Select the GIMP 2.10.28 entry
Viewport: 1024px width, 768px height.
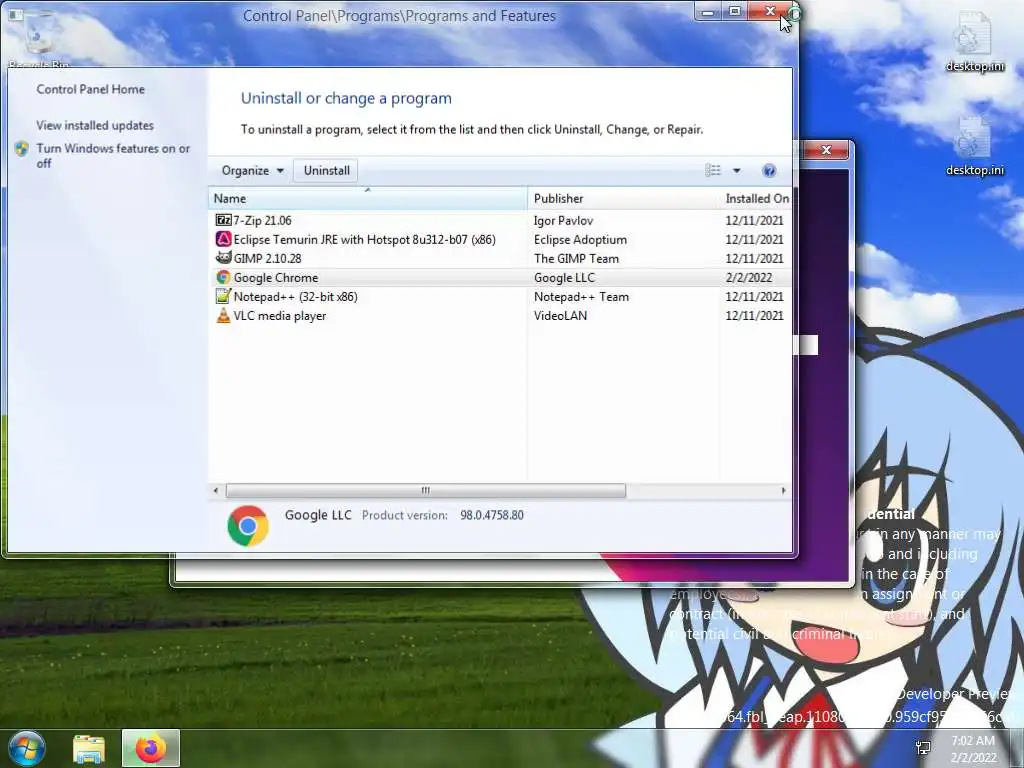[x=268, y=258]
